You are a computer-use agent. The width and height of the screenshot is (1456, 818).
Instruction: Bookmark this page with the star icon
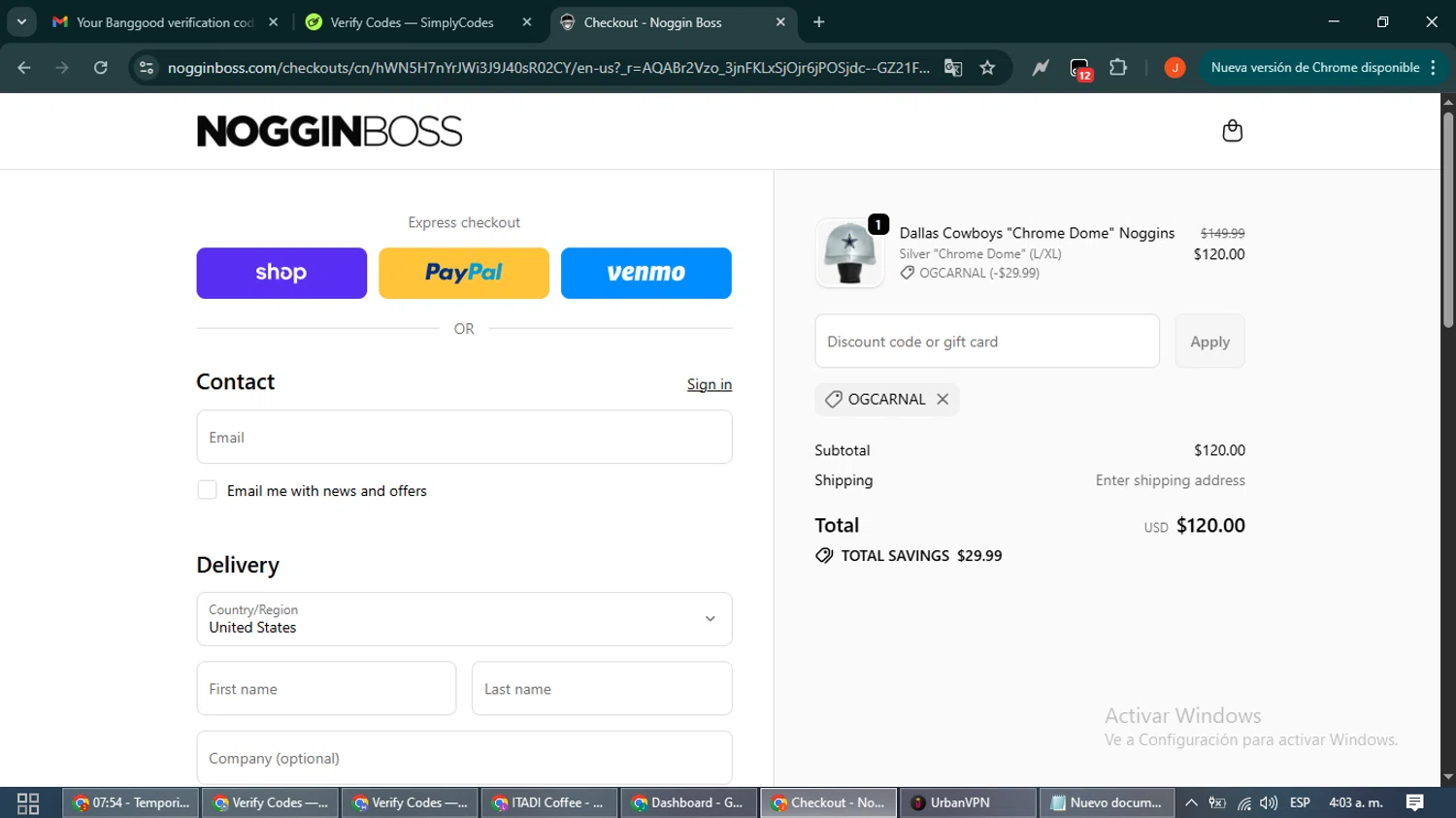click(987, 68)
